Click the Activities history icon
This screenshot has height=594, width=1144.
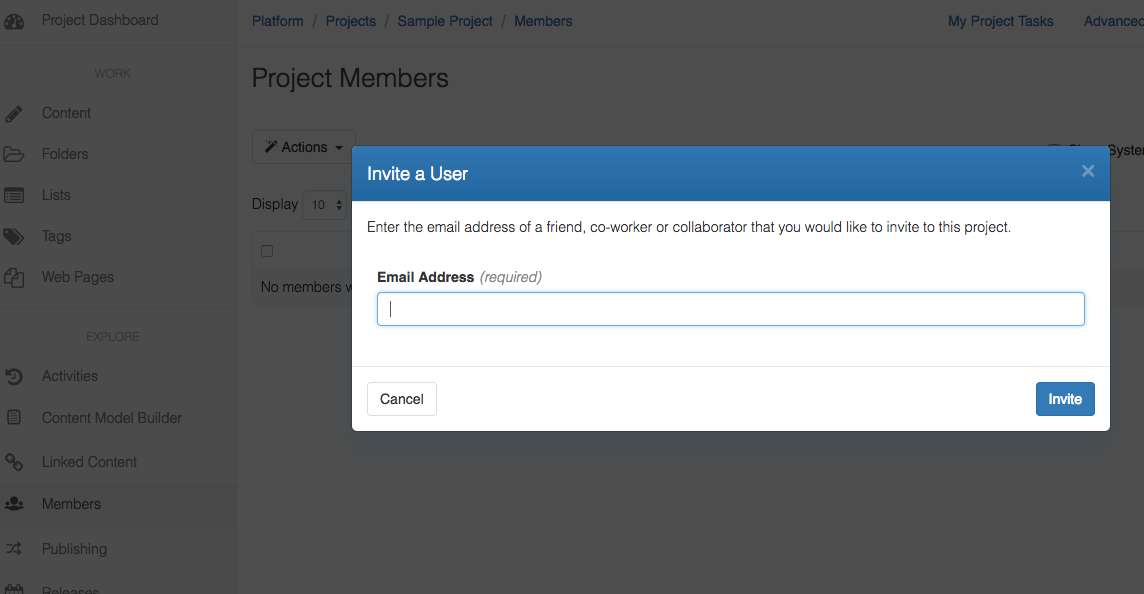pos(14,377)
